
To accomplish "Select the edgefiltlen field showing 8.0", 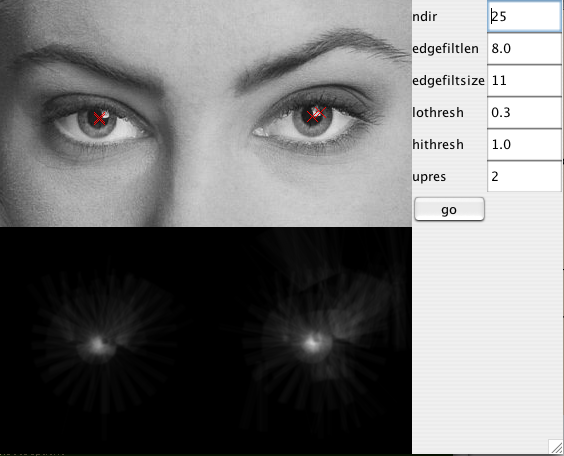I will tap(524, 49).
